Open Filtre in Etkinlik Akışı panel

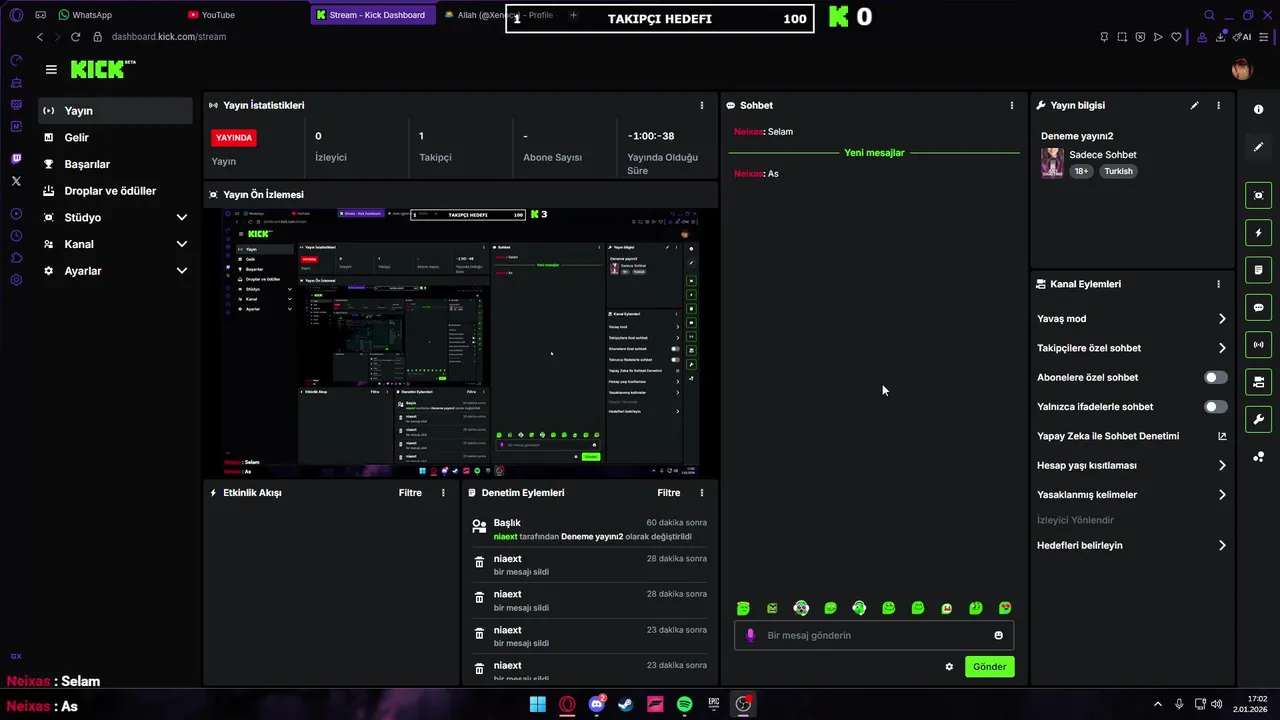(x=410, y=493)
